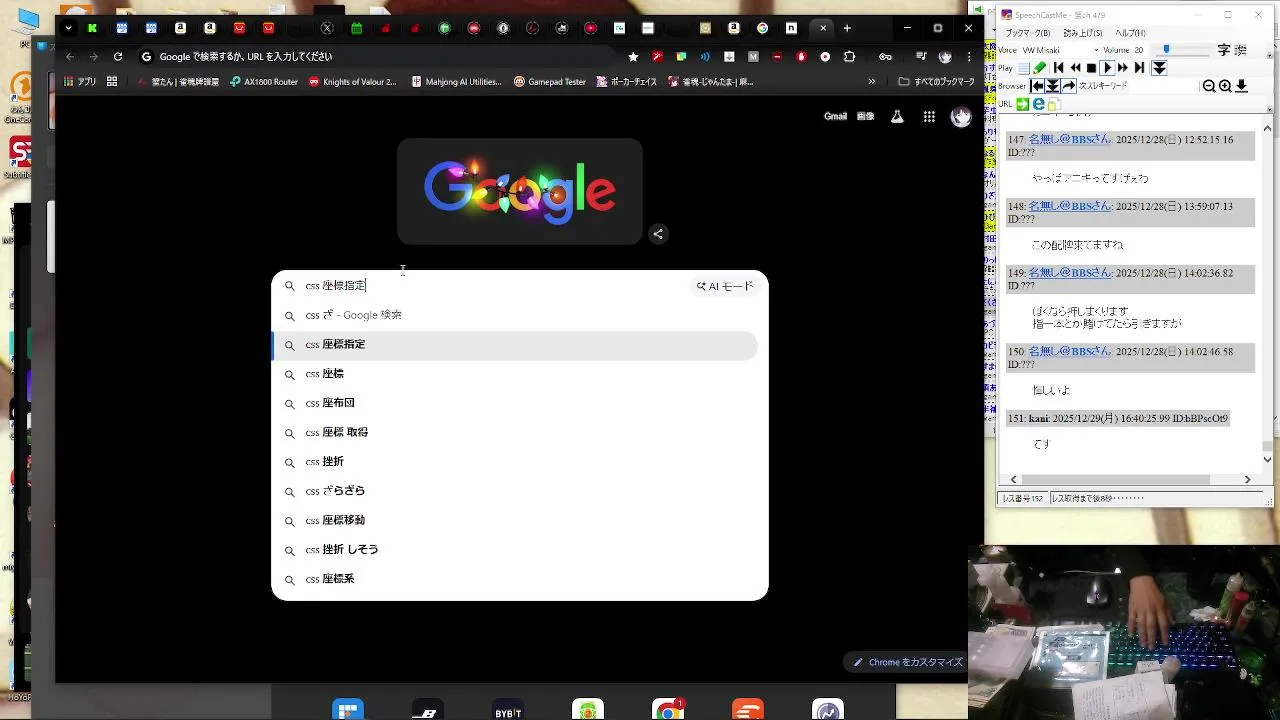Open Chrome tab search chevron
This screenshot has height=720, width=1280.
[68, 28]
